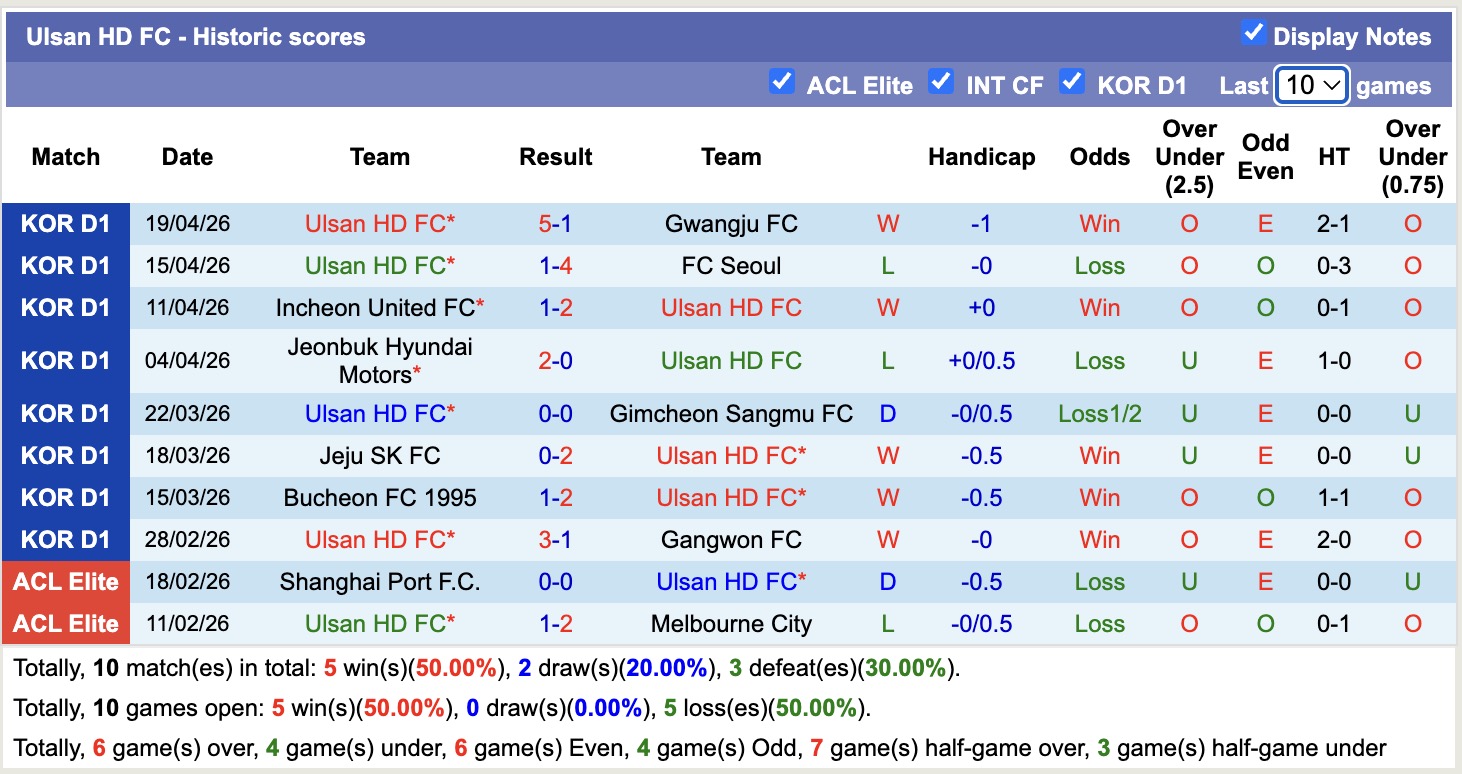Screen dimensions: 1462x774
Task: Click the Odds column header
Action: pos(1099,157)
